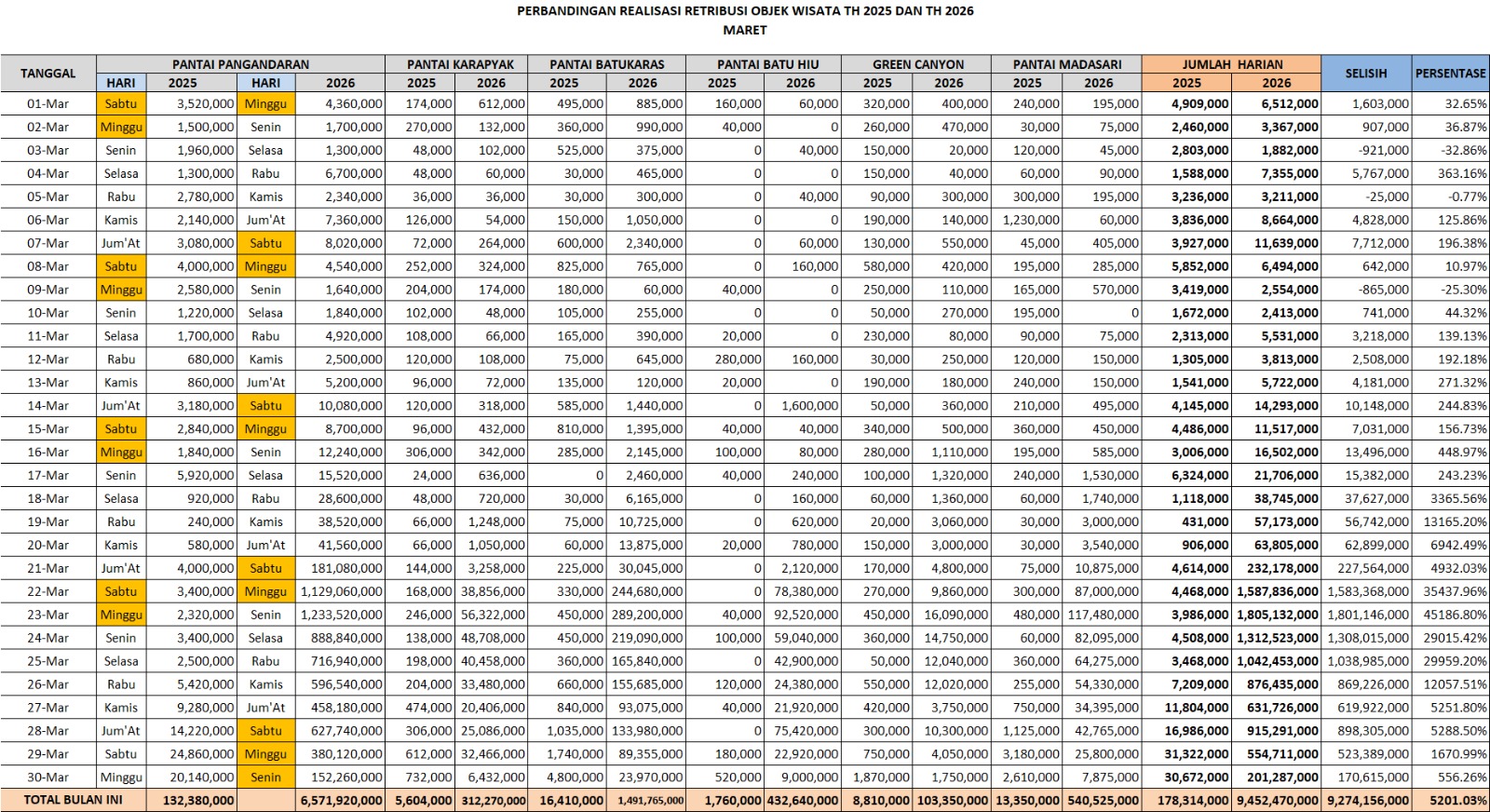The image size is (1490, 812).
Task: Select the orange JUMLAH HARIAN header
Action: [1231, 64]
